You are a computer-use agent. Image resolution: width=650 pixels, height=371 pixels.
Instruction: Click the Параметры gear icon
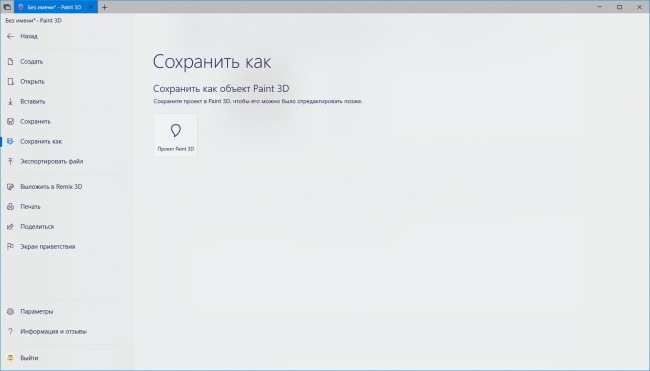[x=10, y=311]
